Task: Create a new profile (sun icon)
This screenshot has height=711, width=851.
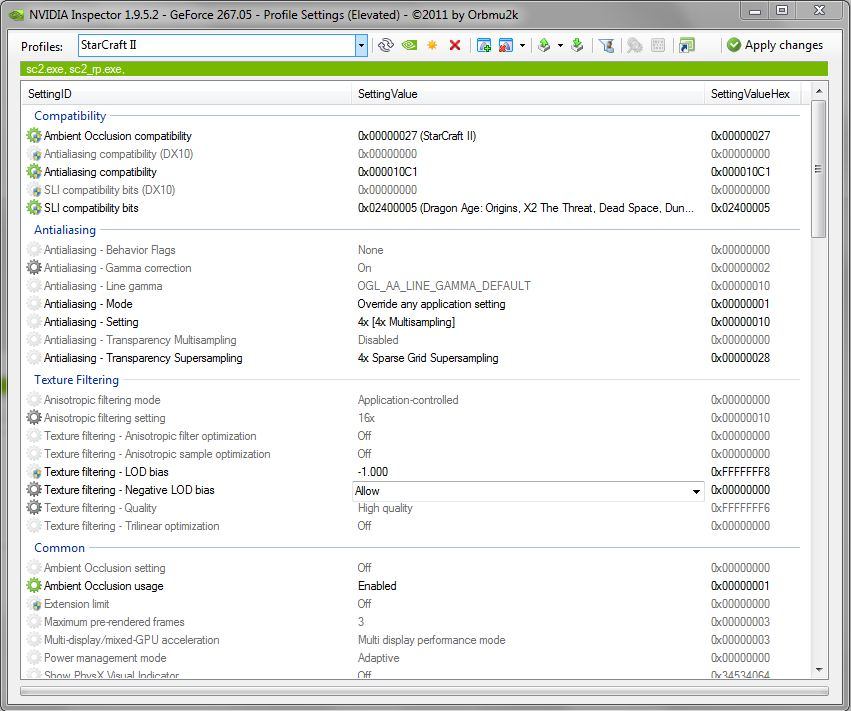Action: click(x=432, y=45)
